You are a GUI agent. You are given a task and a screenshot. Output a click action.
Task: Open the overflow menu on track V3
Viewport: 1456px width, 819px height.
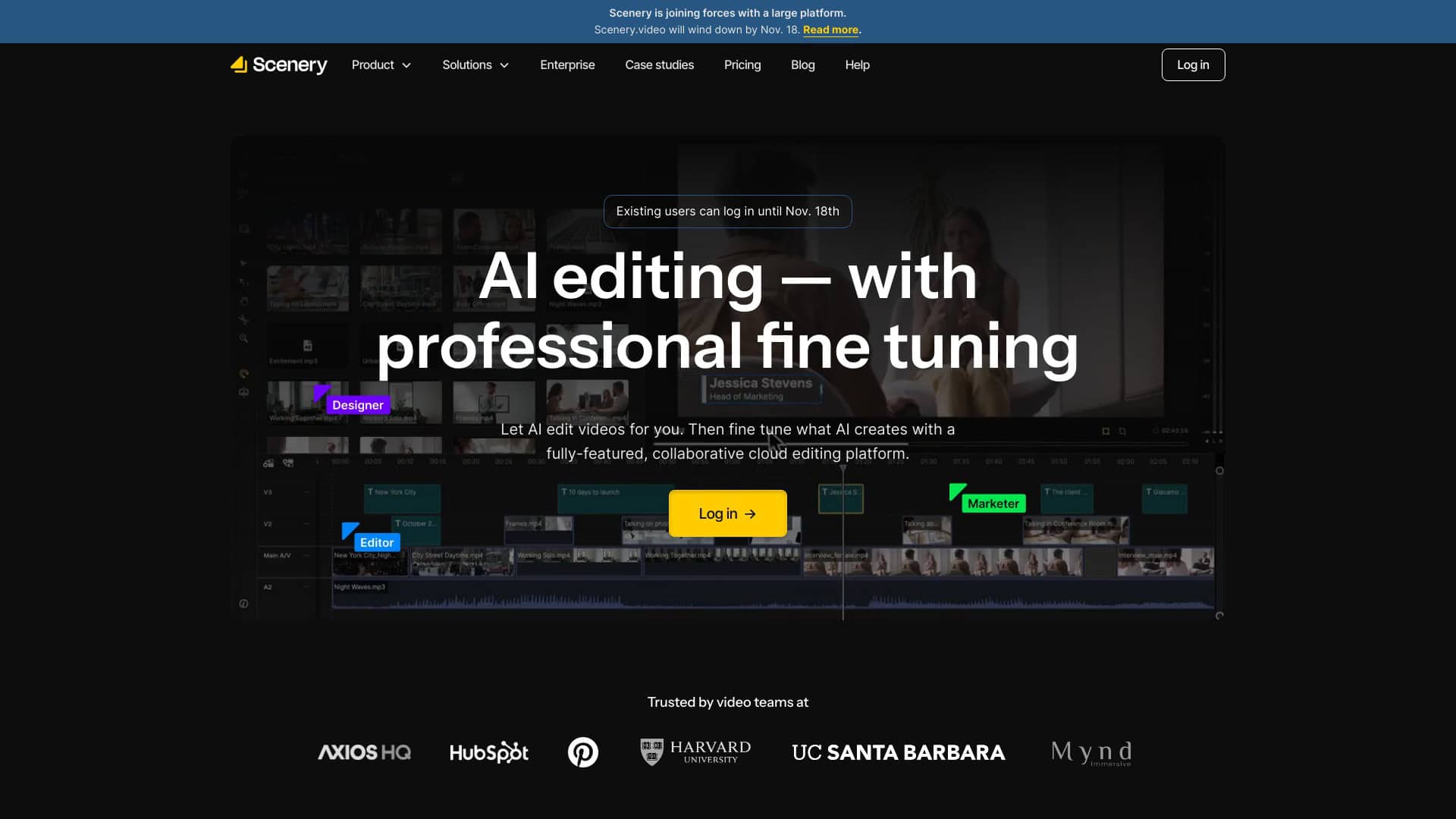click(x=306, y=492)
